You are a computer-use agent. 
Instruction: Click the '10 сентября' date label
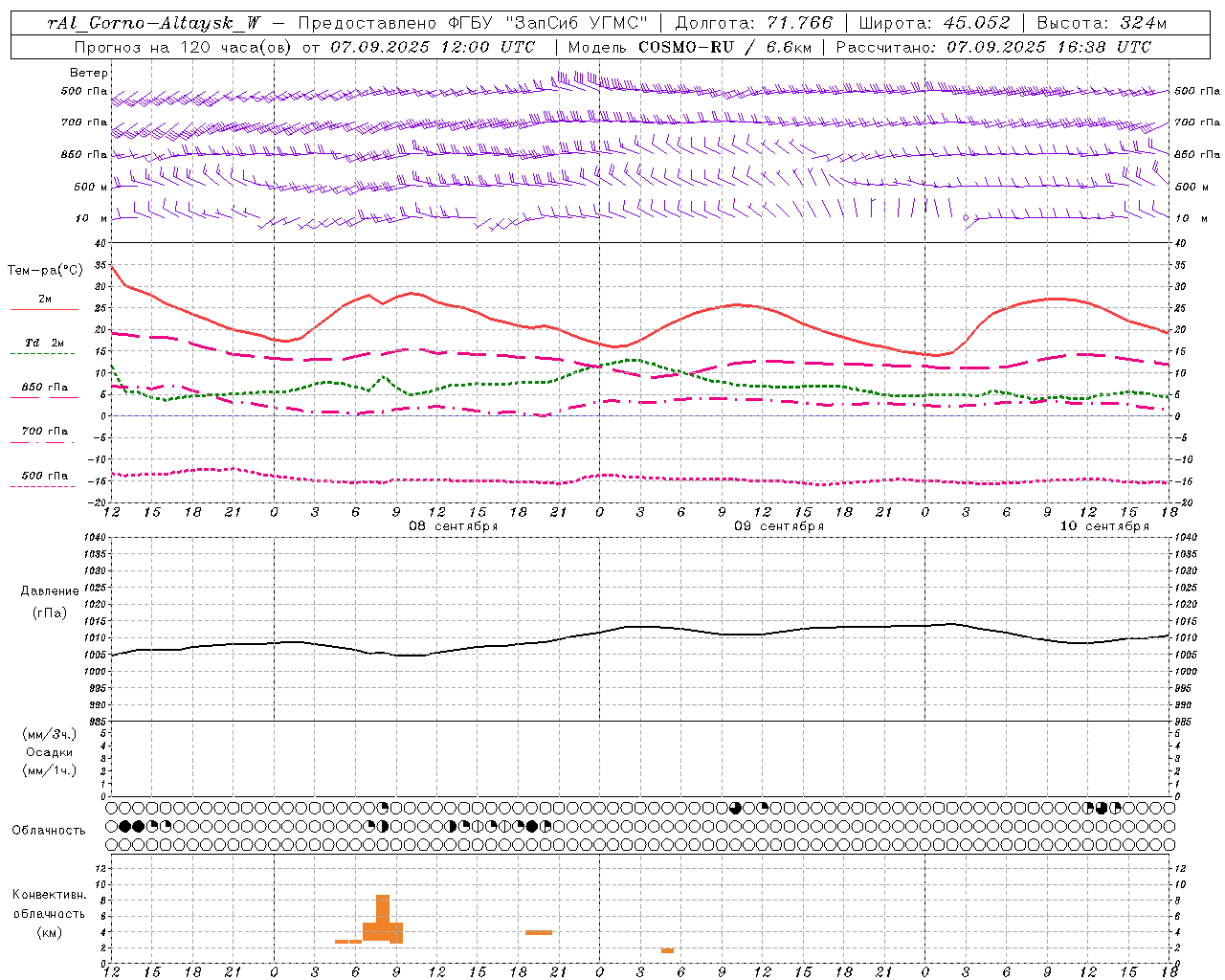pos(1104,526)
